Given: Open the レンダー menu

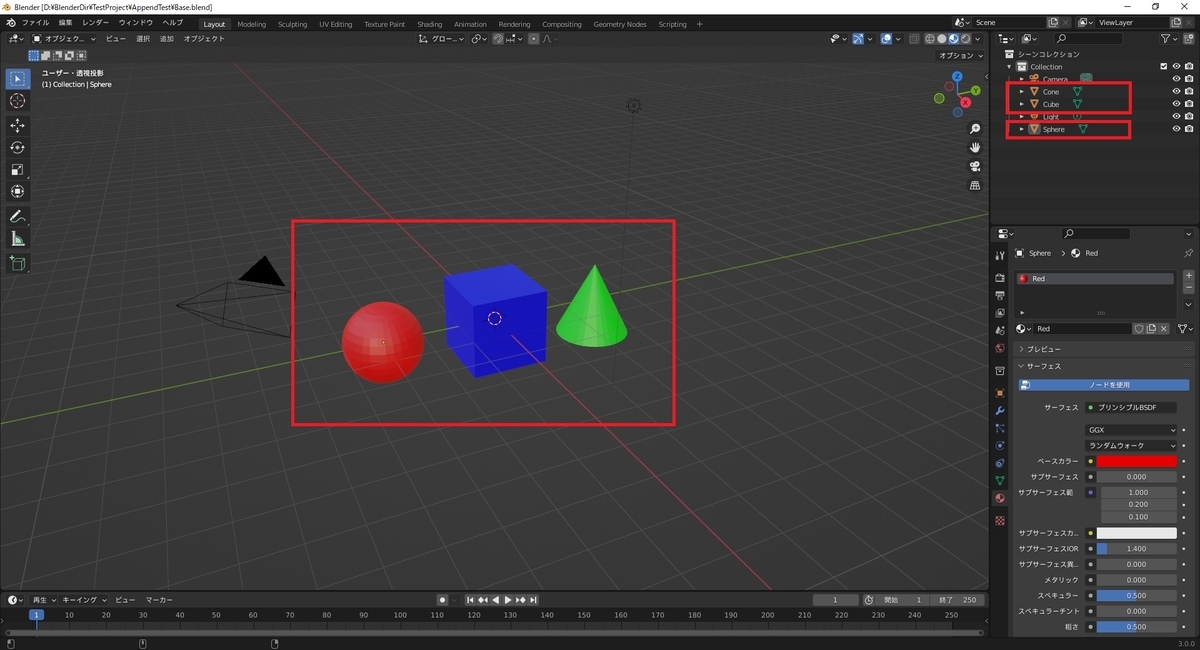Looking at the screenshot, I should pyautogui.click(x=96, y=22).
